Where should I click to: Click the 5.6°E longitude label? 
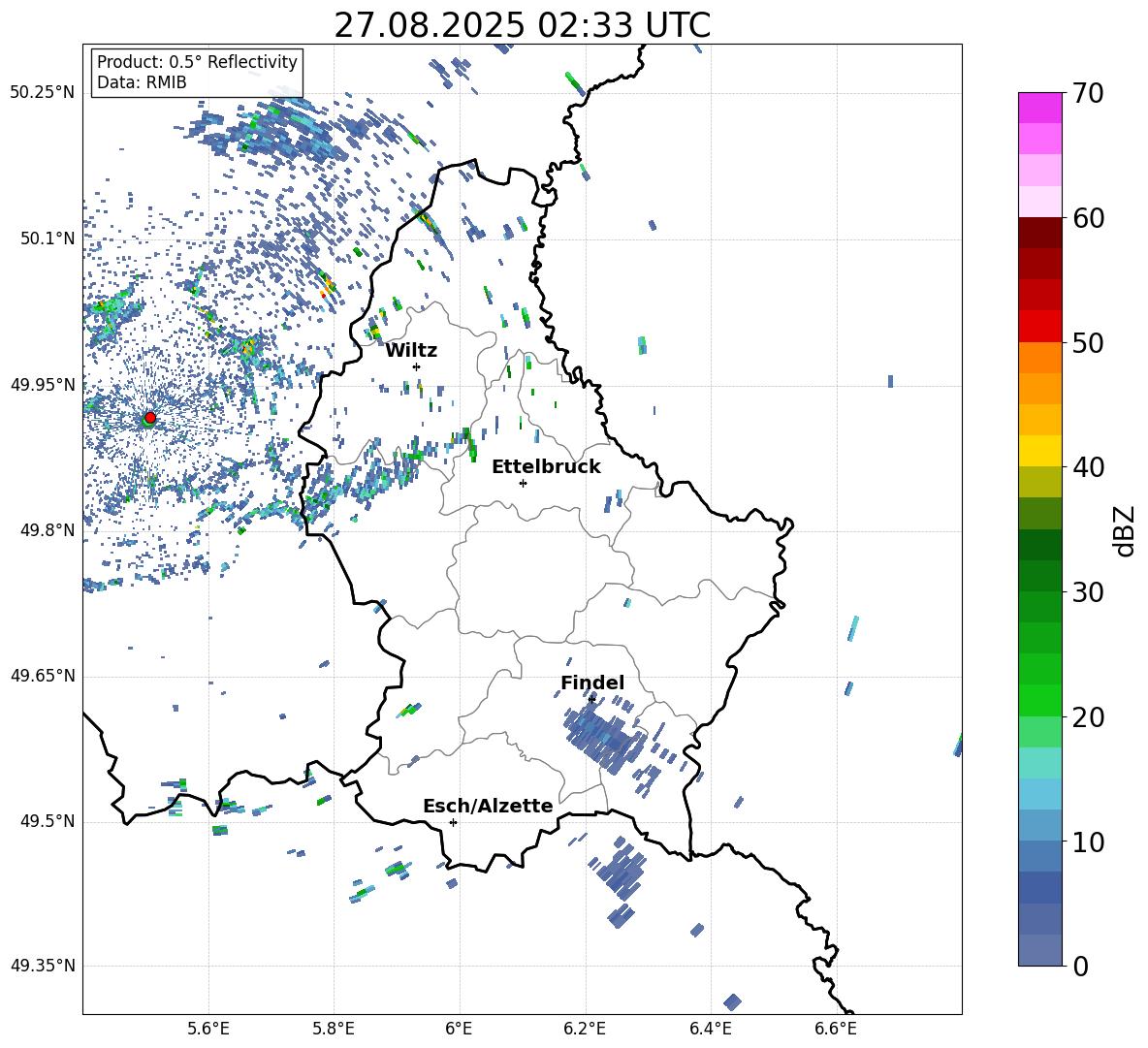(x=208, y=1029)
